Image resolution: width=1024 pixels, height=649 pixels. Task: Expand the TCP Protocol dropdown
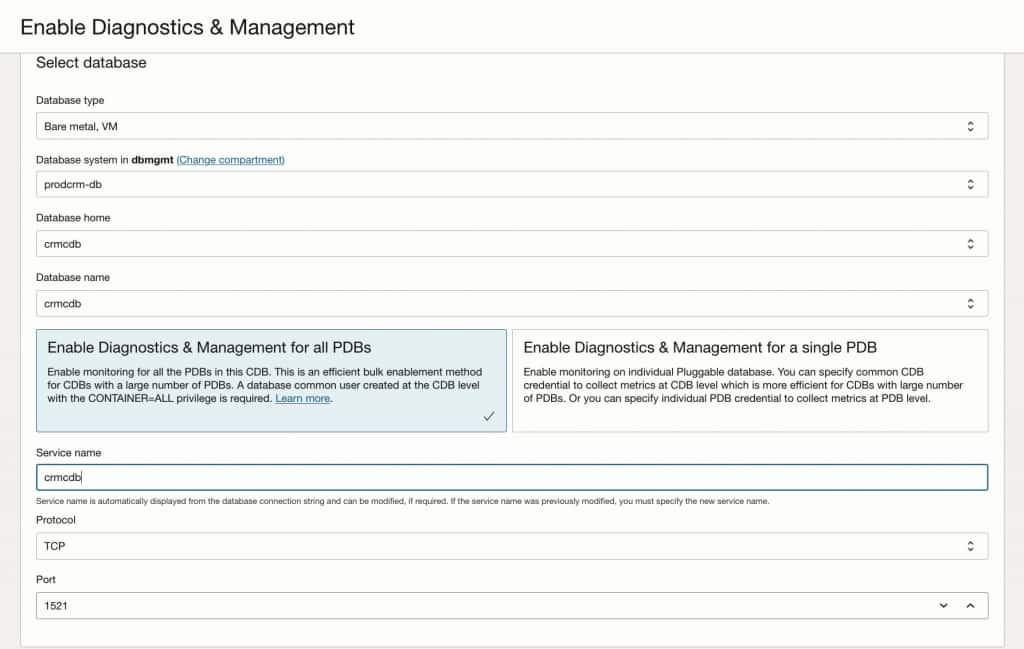tap(500, 546)
